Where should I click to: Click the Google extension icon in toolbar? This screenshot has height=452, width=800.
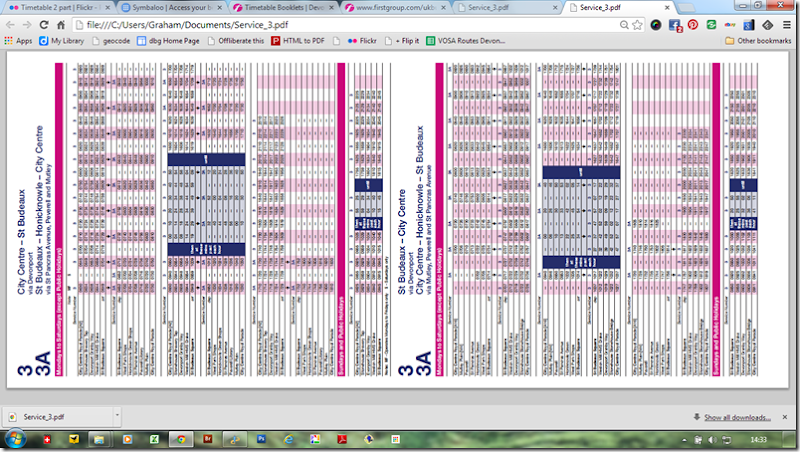click(748, 25)
